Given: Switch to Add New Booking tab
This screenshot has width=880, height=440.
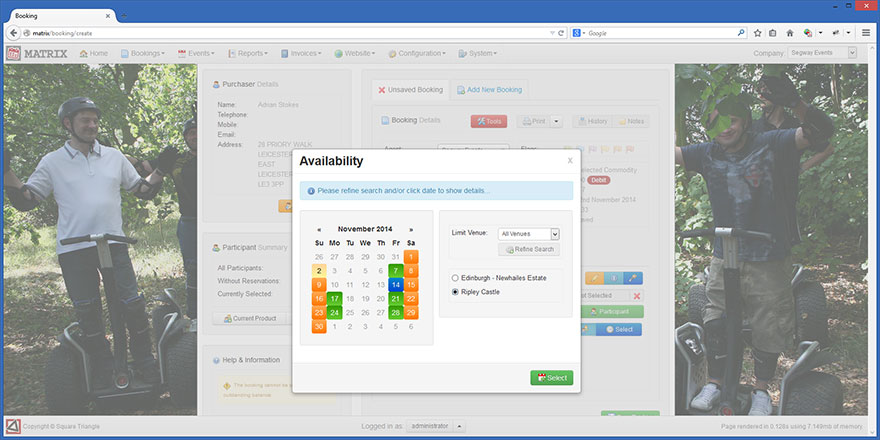Looking at the screenshot, I should [x=489, y=90].
